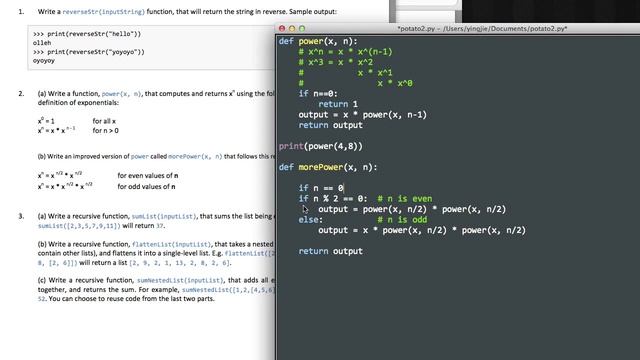Click 'output = x * power(x, n/2)' odd-case line
This screenshot has width=640, height=360.
[422, 231]
